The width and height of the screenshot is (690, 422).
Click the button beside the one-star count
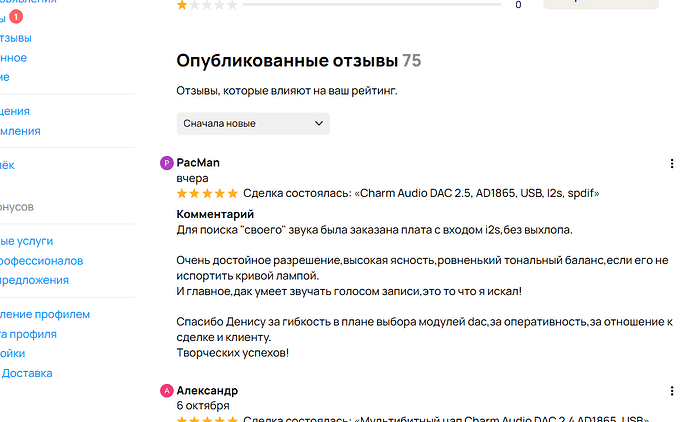coord(601,4)
